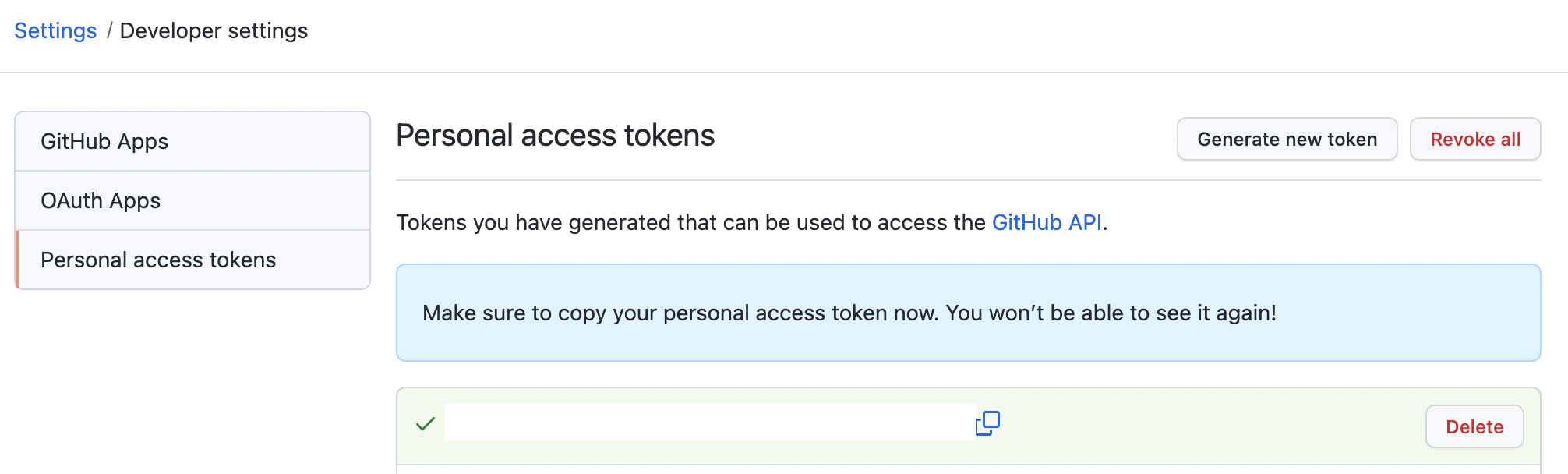Click the slash separator in the breadcrumb
The image size is (1568, 474).
coord(109,30)
